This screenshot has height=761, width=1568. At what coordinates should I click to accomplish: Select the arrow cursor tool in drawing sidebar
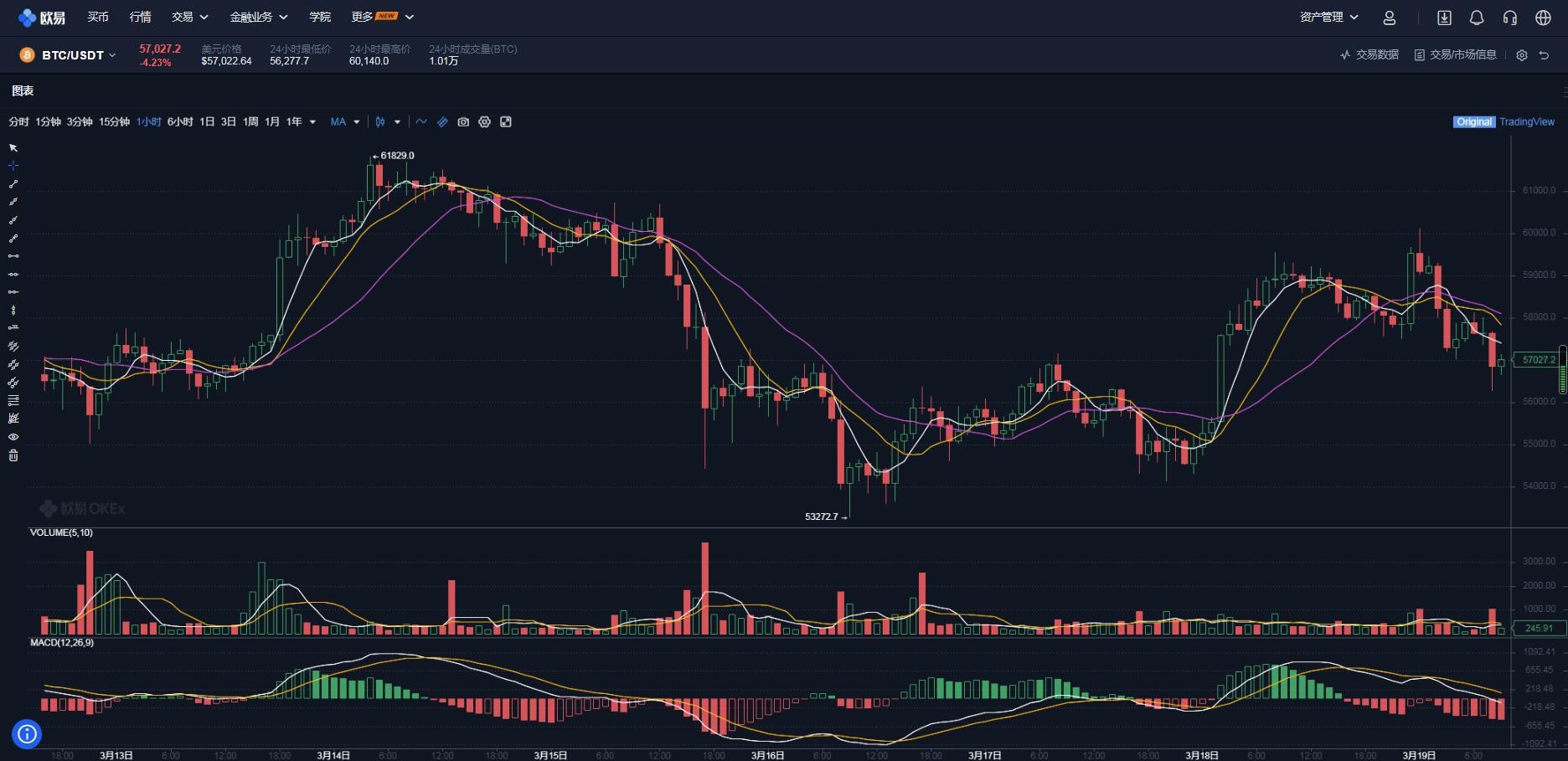pyautogui.click(x=13, y=147)
